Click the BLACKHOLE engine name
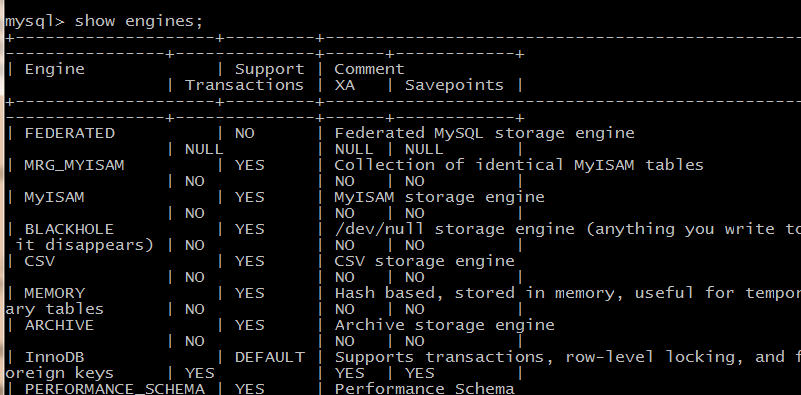Image resolution: width=801 pixels, height=395 pixels. (x=69, y=229)
